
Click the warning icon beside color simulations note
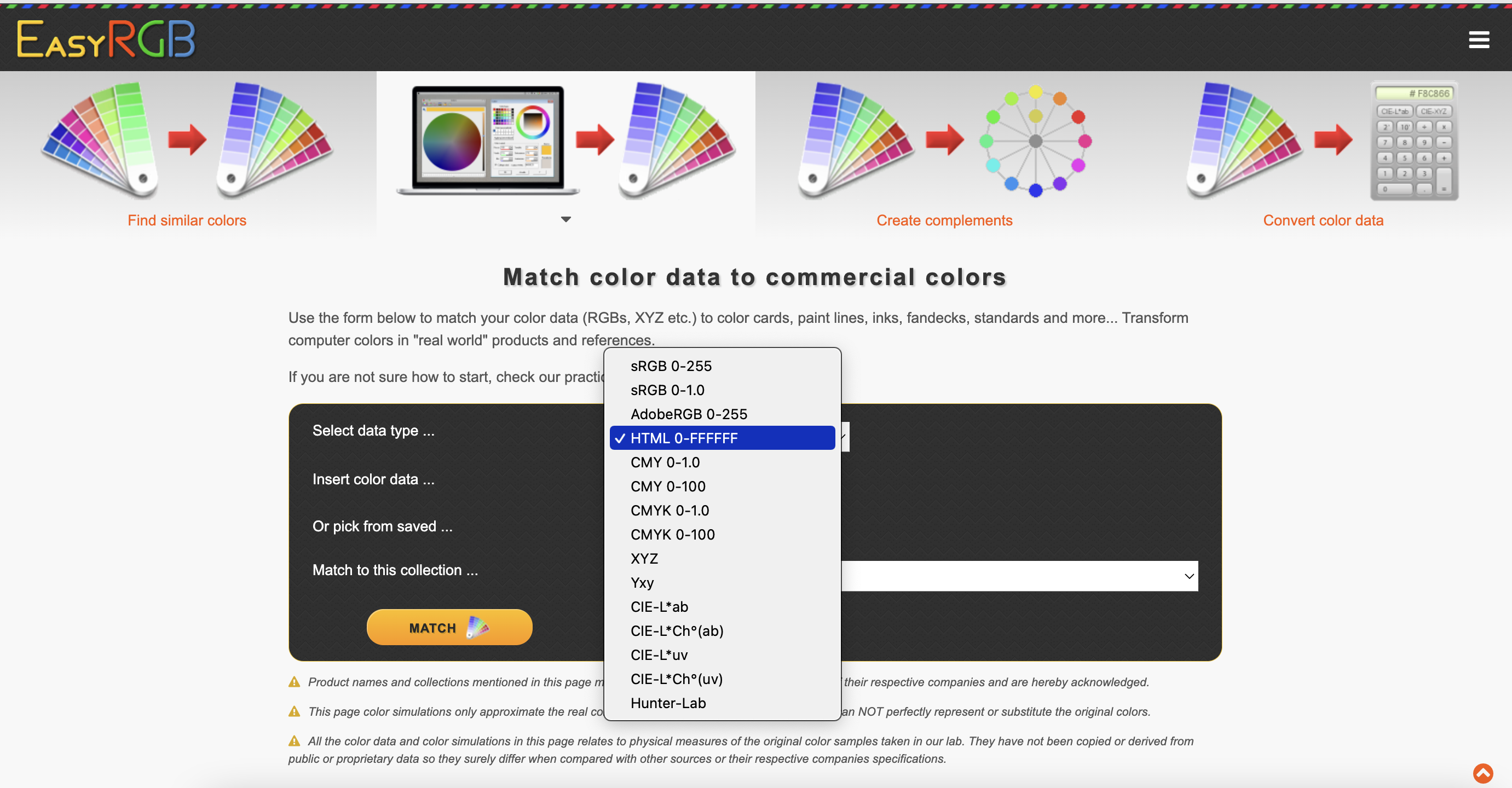tap(294, 711)
